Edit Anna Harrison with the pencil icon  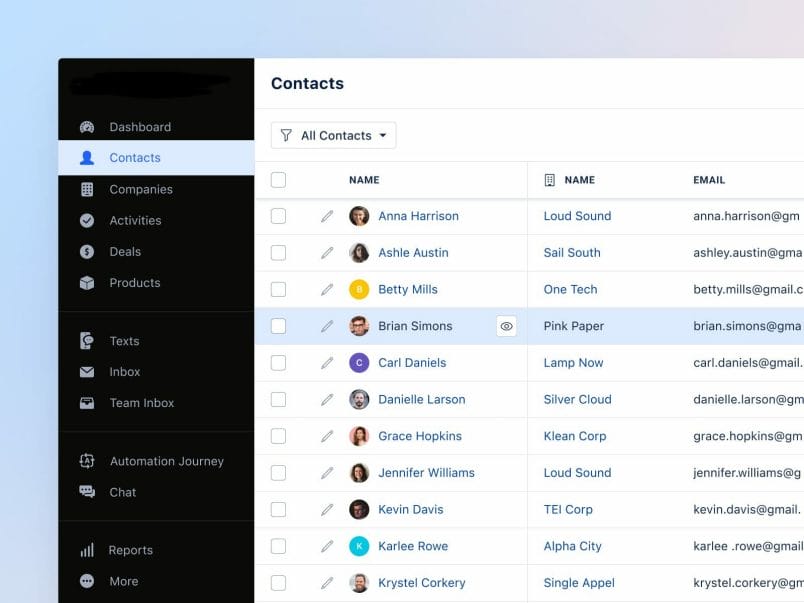click(327, 216)
